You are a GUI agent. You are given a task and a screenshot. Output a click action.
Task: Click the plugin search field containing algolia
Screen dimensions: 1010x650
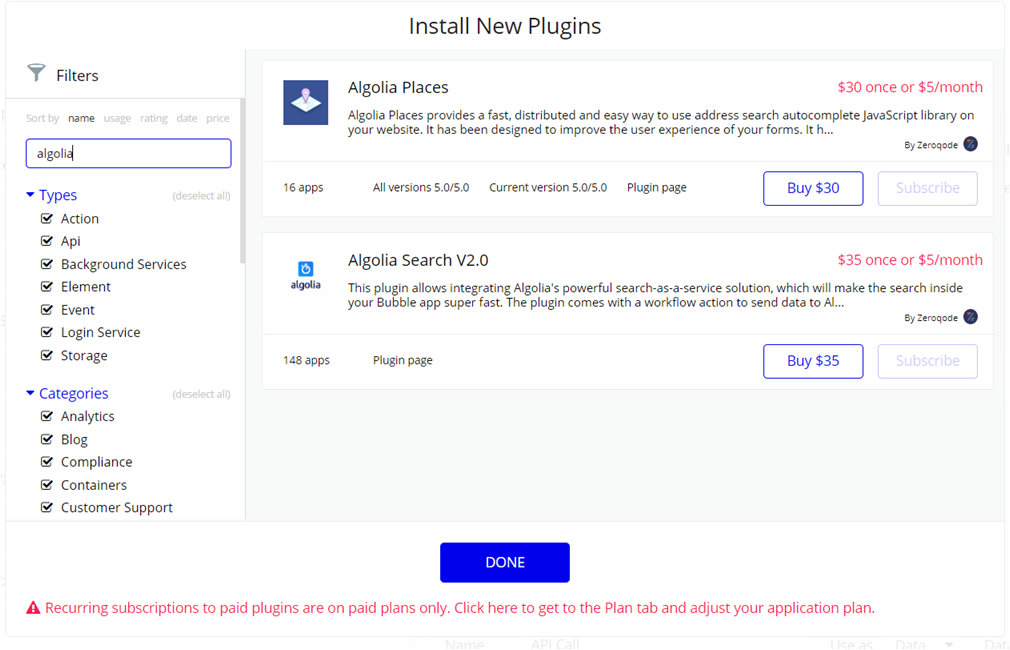(x=128, y=153)
